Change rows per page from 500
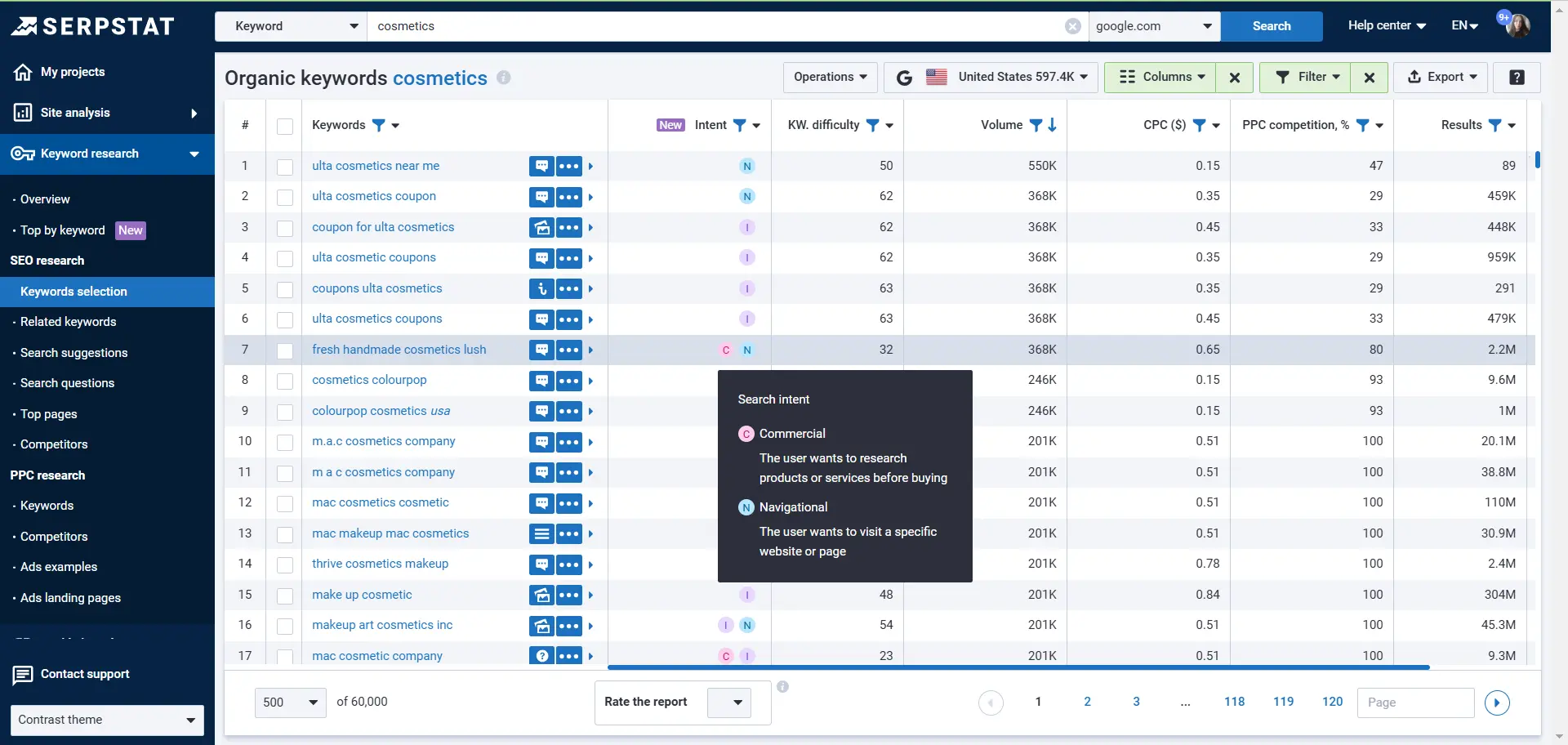The image size is (1568, 745). [x=290, y=703]
